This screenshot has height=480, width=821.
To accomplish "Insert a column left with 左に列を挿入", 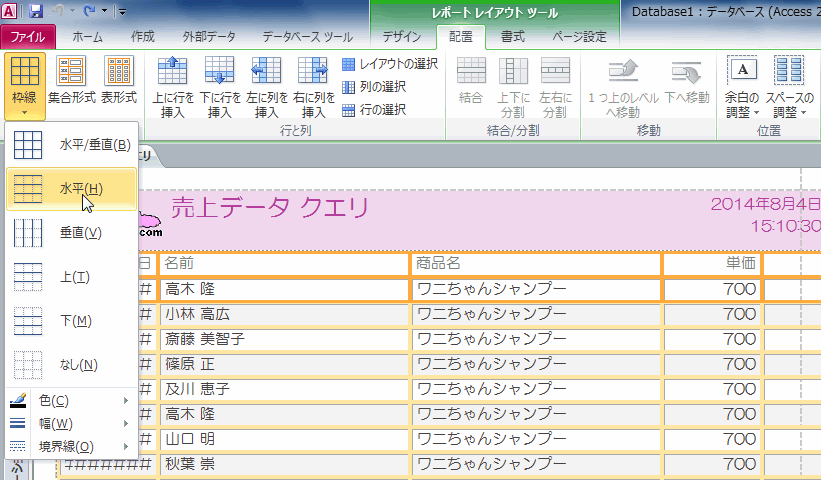I will (267, 87).
